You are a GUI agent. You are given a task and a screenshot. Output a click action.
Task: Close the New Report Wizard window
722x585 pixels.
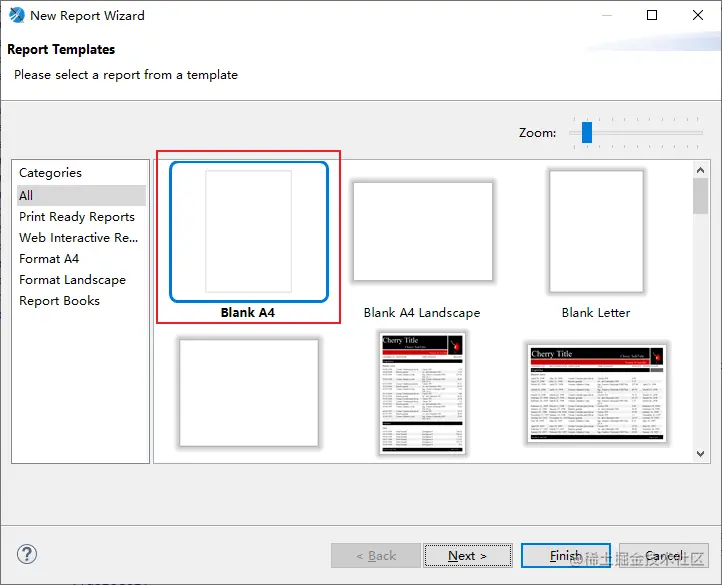698,15
